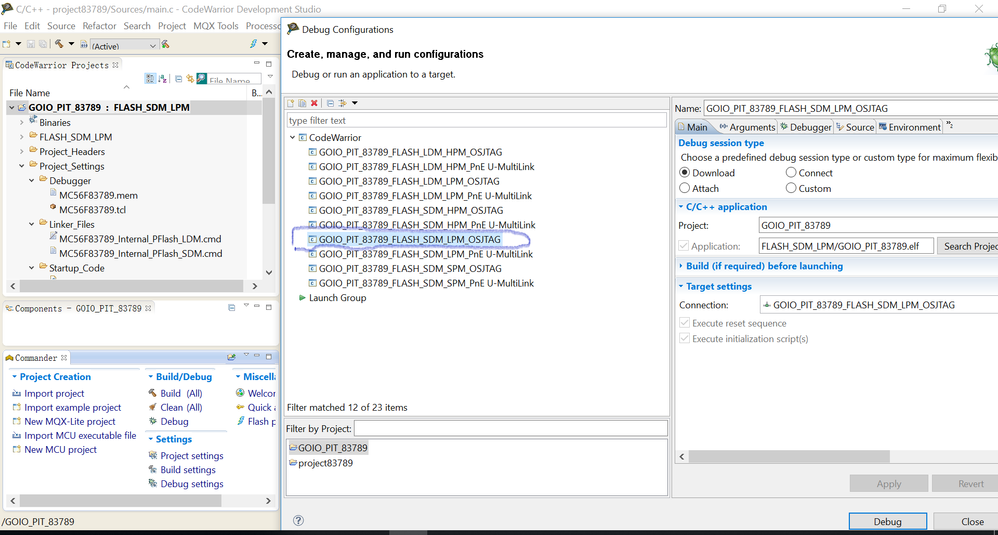Open the (Active) build configuration combo box
The width and height of the screenshot is (998, 535).
tap(123, 45)
